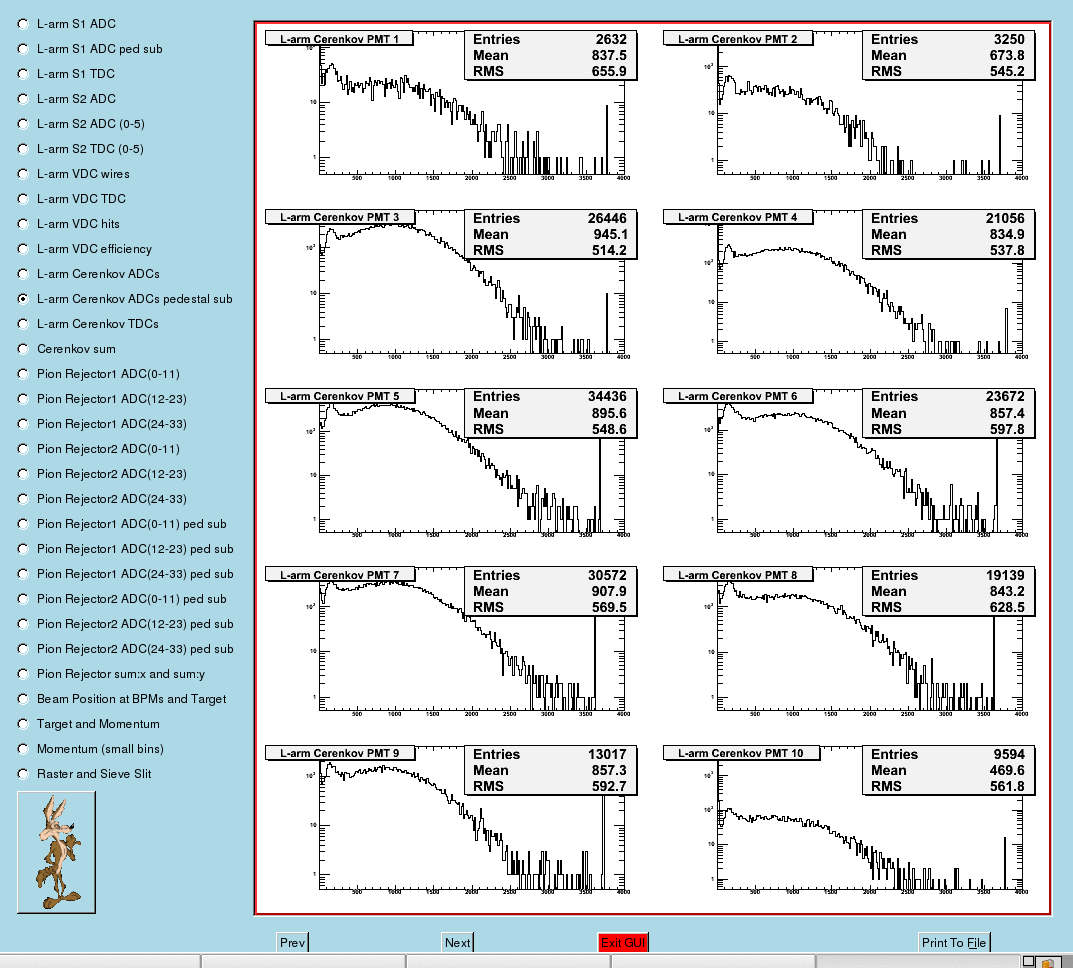This screenshot has width=1073, height=968.
Task: Click PMT 8 stats box with 19139 entries
Action: point(948,591)
